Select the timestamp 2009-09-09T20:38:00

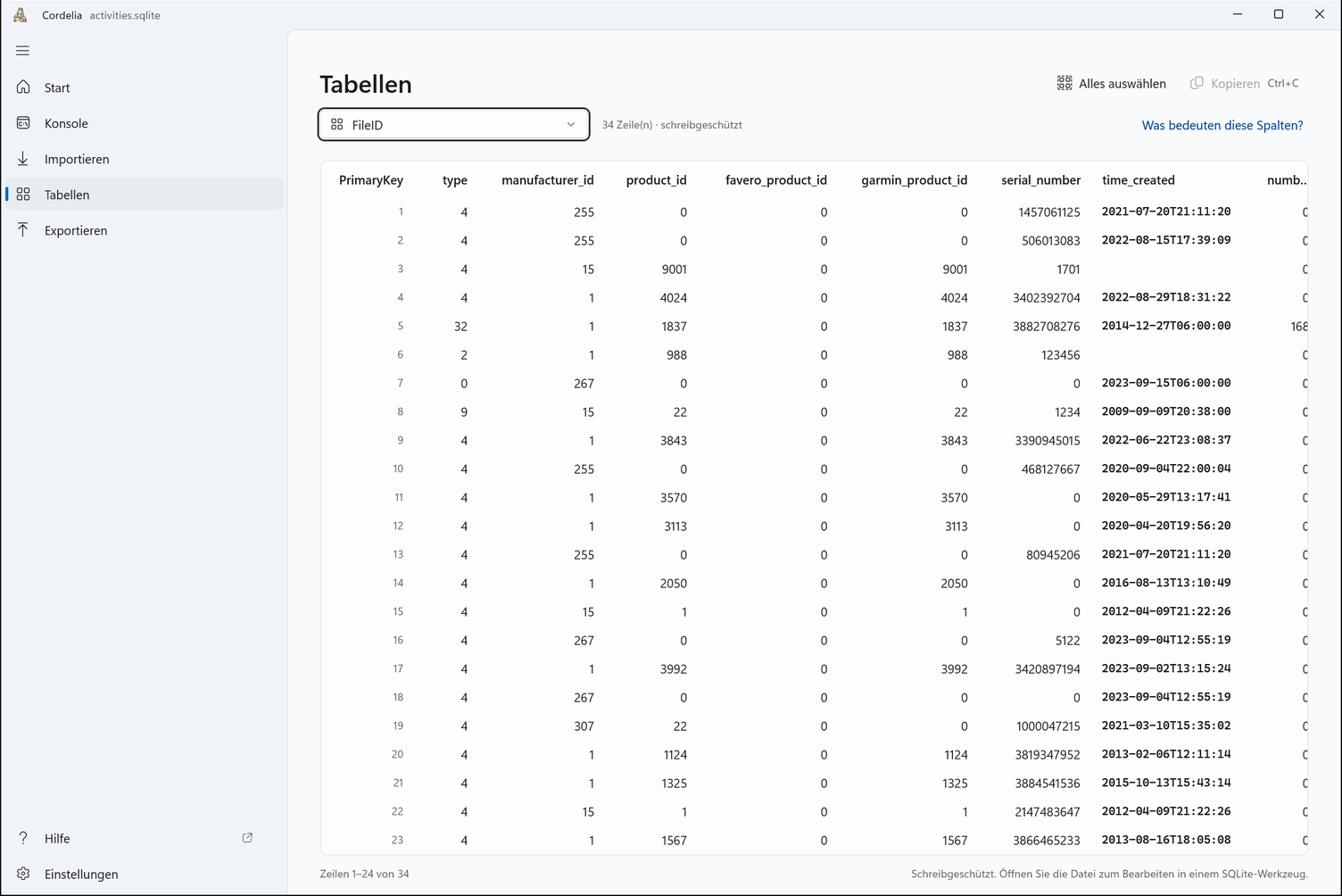(1166, 411)
